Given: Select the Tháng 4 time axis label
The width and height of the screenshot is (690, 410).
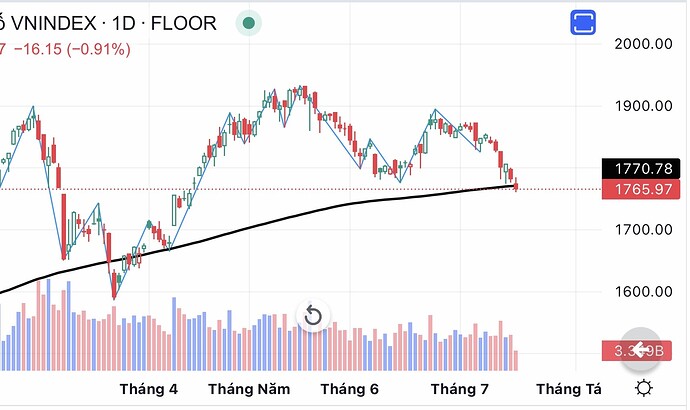Looking at the screenshot, I should (x=149, y=389).
